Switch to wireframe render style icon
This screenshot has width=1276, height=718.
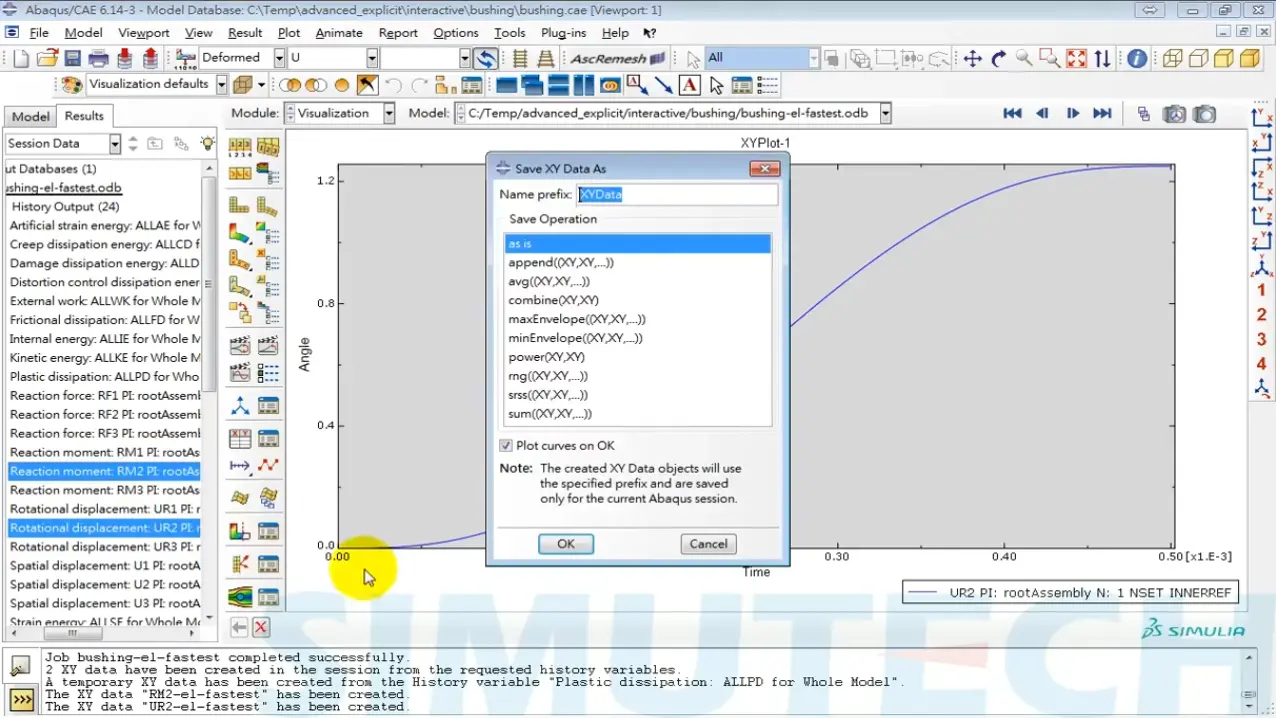coord(1172,58)
